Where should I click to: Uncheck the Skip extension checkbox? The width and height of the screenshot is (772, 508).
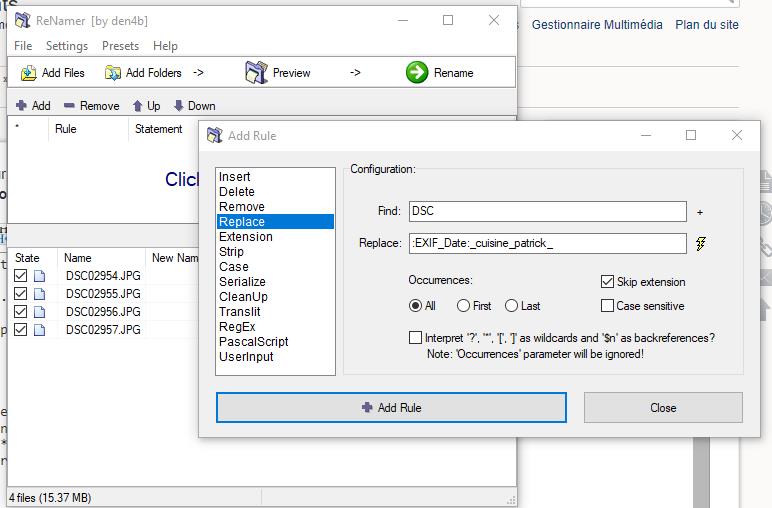tap(608, 282)
